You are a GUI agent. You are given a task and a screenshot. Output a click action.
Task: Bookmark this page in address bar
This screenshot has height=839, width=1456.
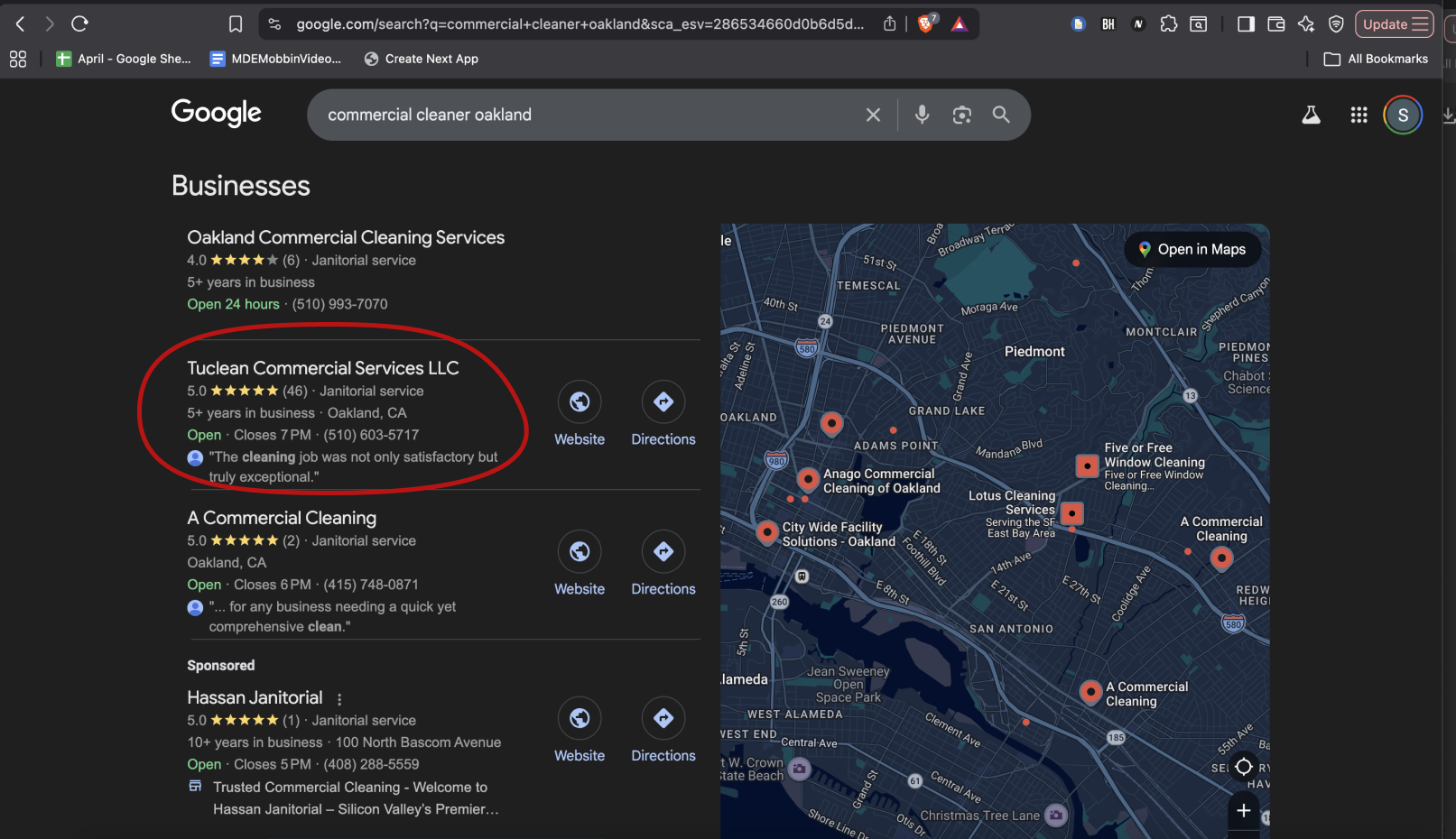click(x=236, y=24)
